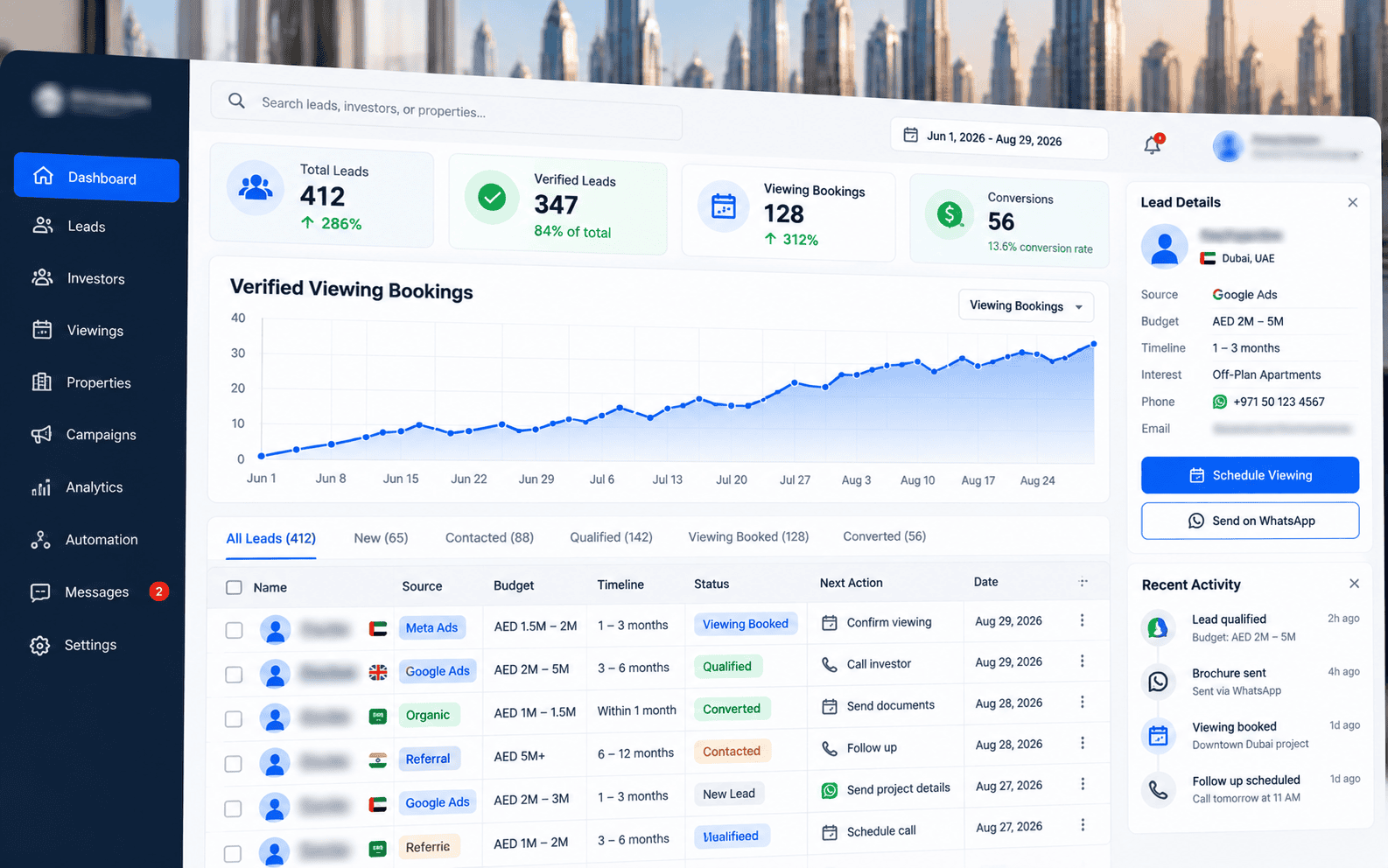Switch to Converted (56) tab
Viewport: 1388px width, 868px height.
[884, 536]
